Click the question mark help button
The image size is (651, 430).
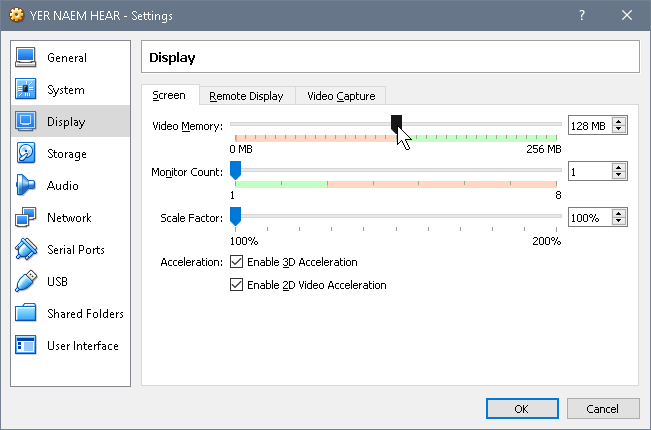point(582,15)
